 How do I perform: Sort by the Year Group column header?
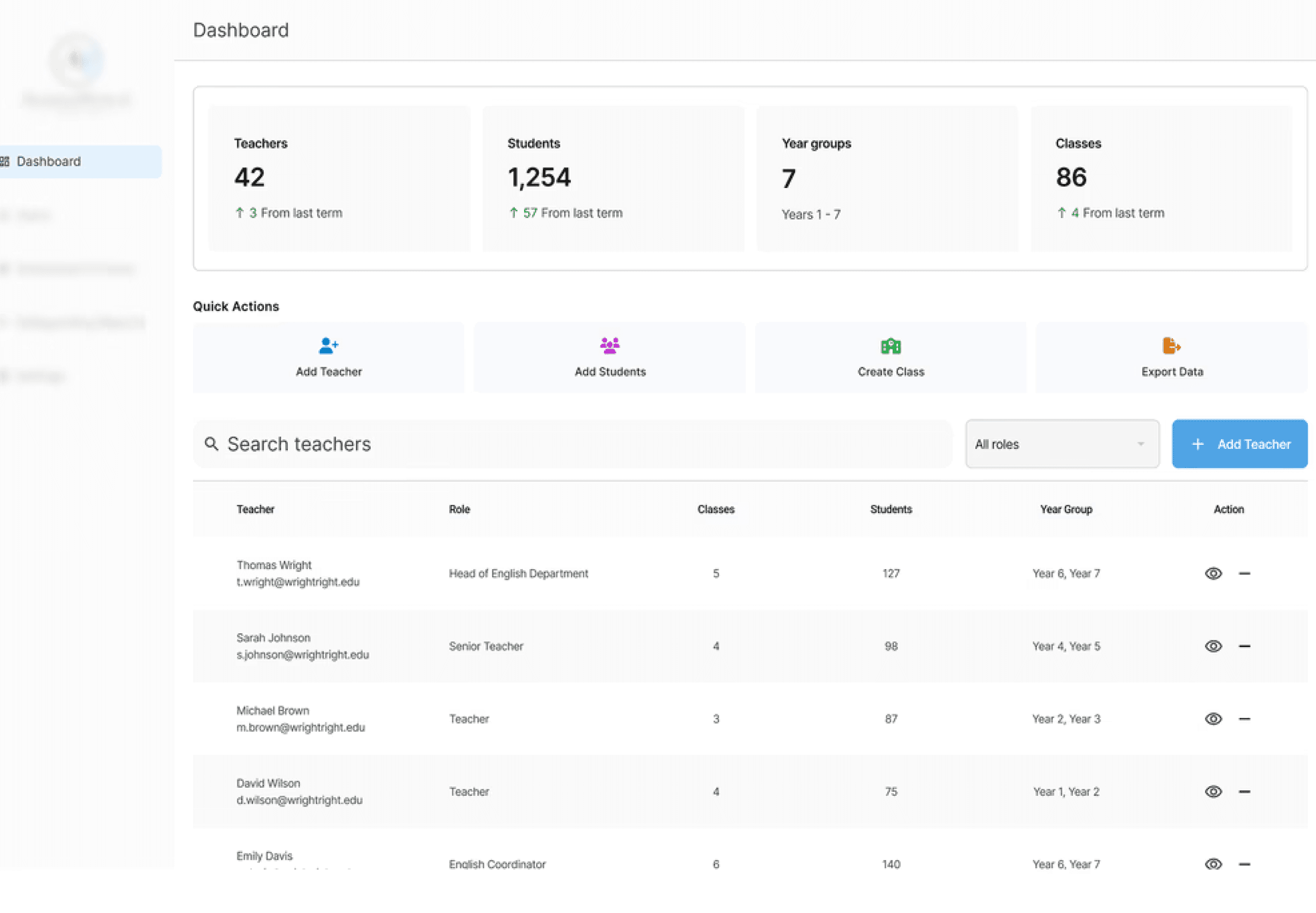tap(1065, 509)
